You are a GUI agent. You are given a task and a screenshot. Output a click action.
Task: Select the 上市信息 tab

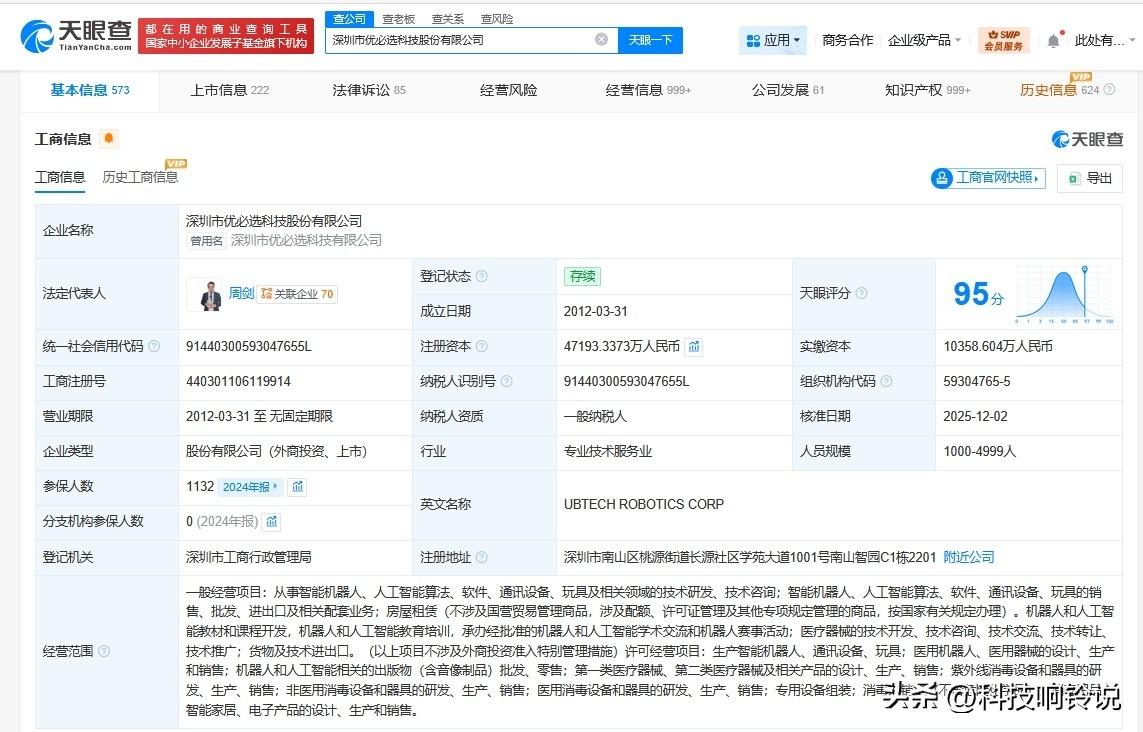[x=230, y=90]
